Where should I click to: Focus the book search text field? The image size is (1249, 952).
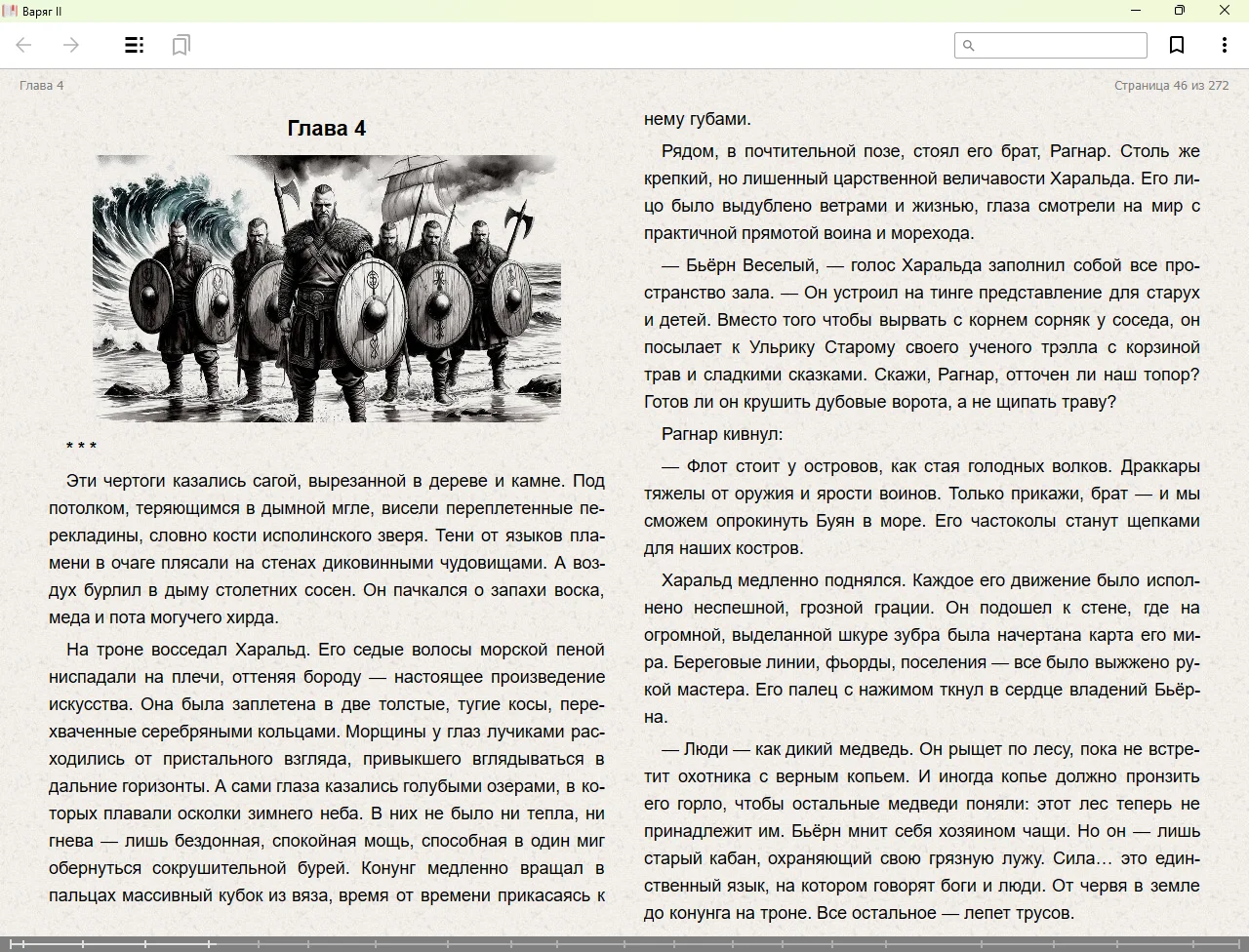(x=1060, y=45)
